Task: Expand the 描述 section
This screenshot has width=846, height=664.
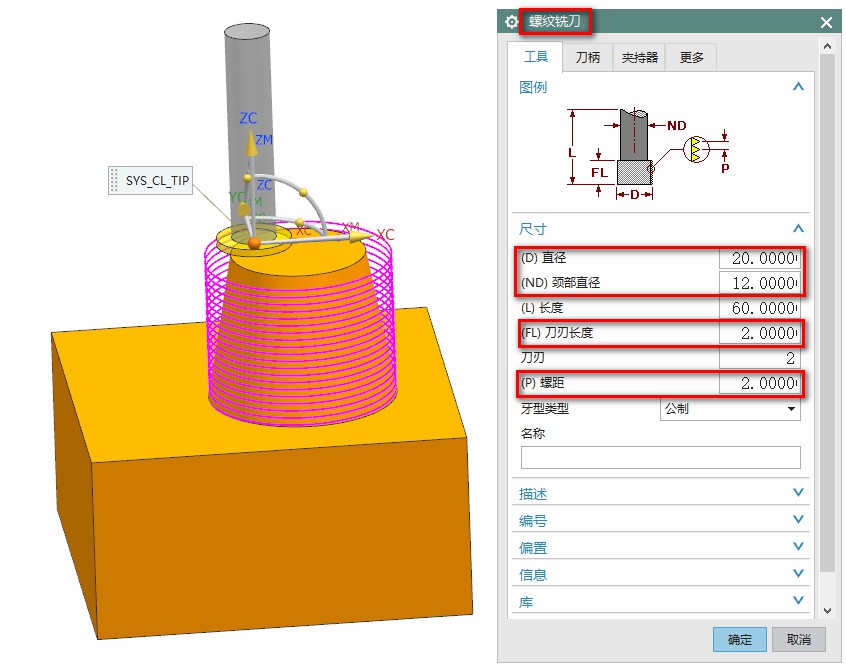Action: [797, 493]
